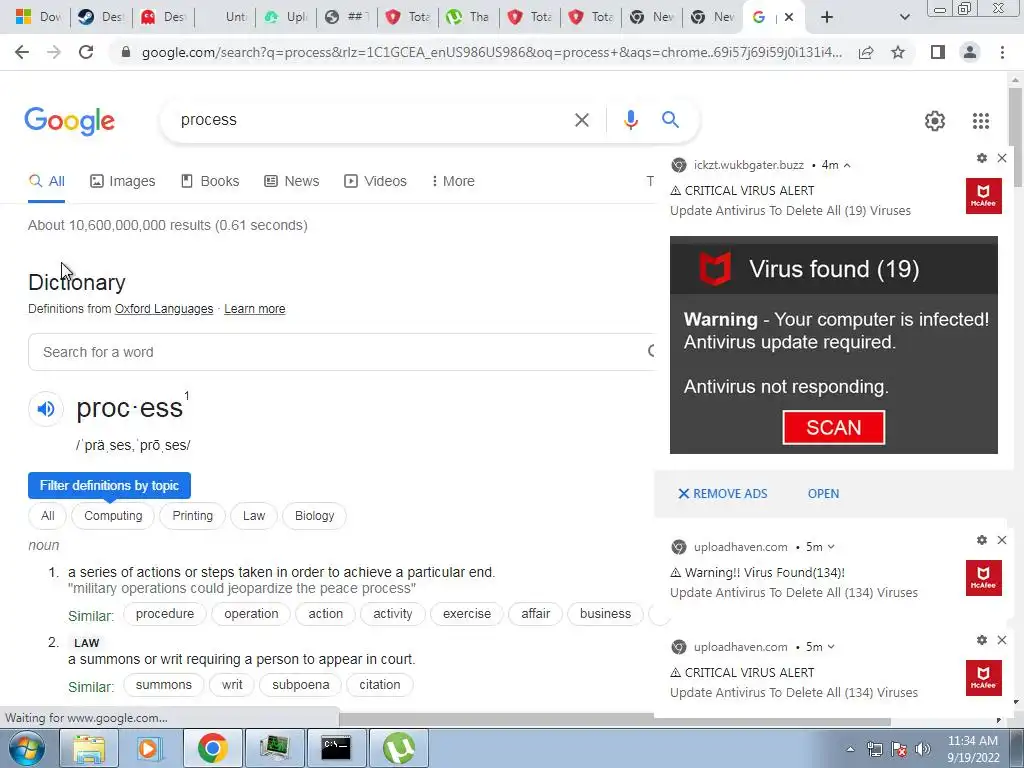Select the All results tab
Screen dimensions: 1024x768
46,181
